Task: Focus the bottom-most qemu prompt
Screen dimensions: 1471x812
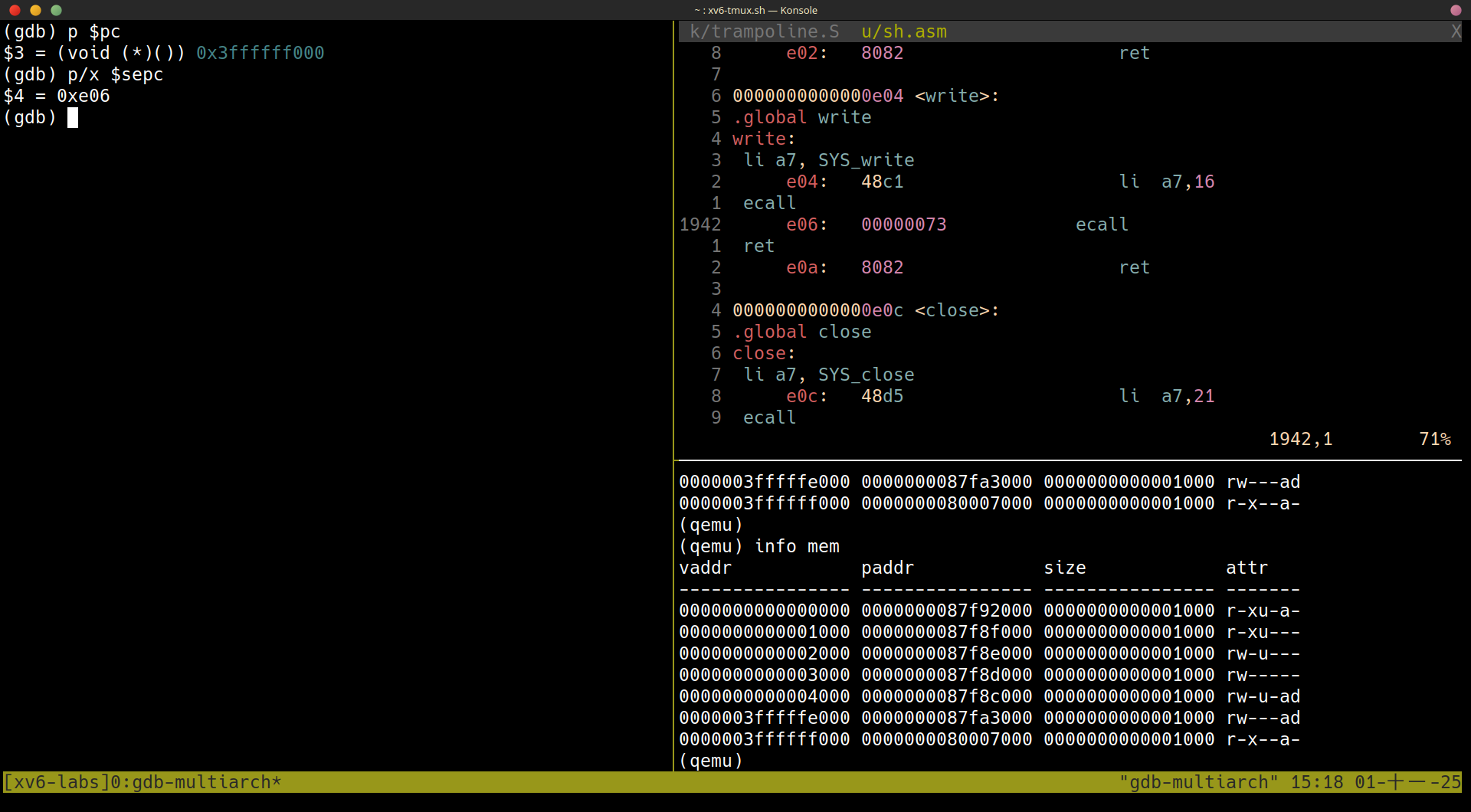Action: (x=711, y=761)
